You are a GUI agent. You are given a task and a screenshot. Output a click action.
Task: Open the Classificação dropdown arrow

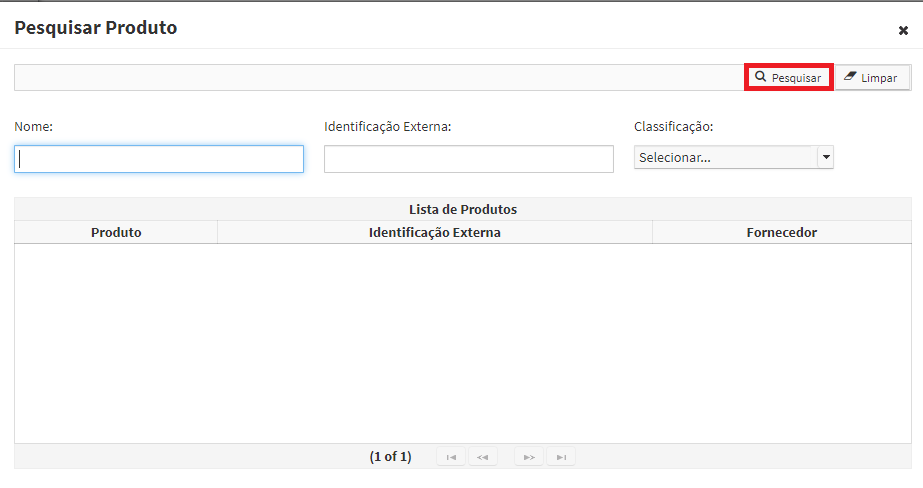click(826, 157)
